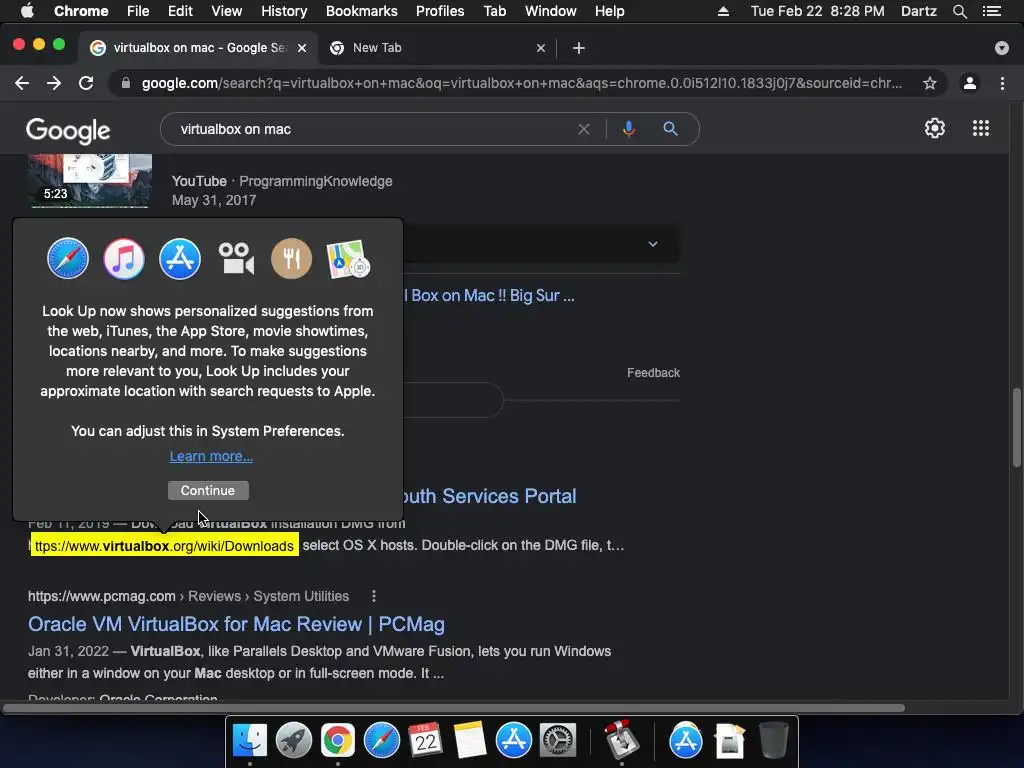Clear the search box with the X
1024x768 pixels.
click(x=584, y=129)
